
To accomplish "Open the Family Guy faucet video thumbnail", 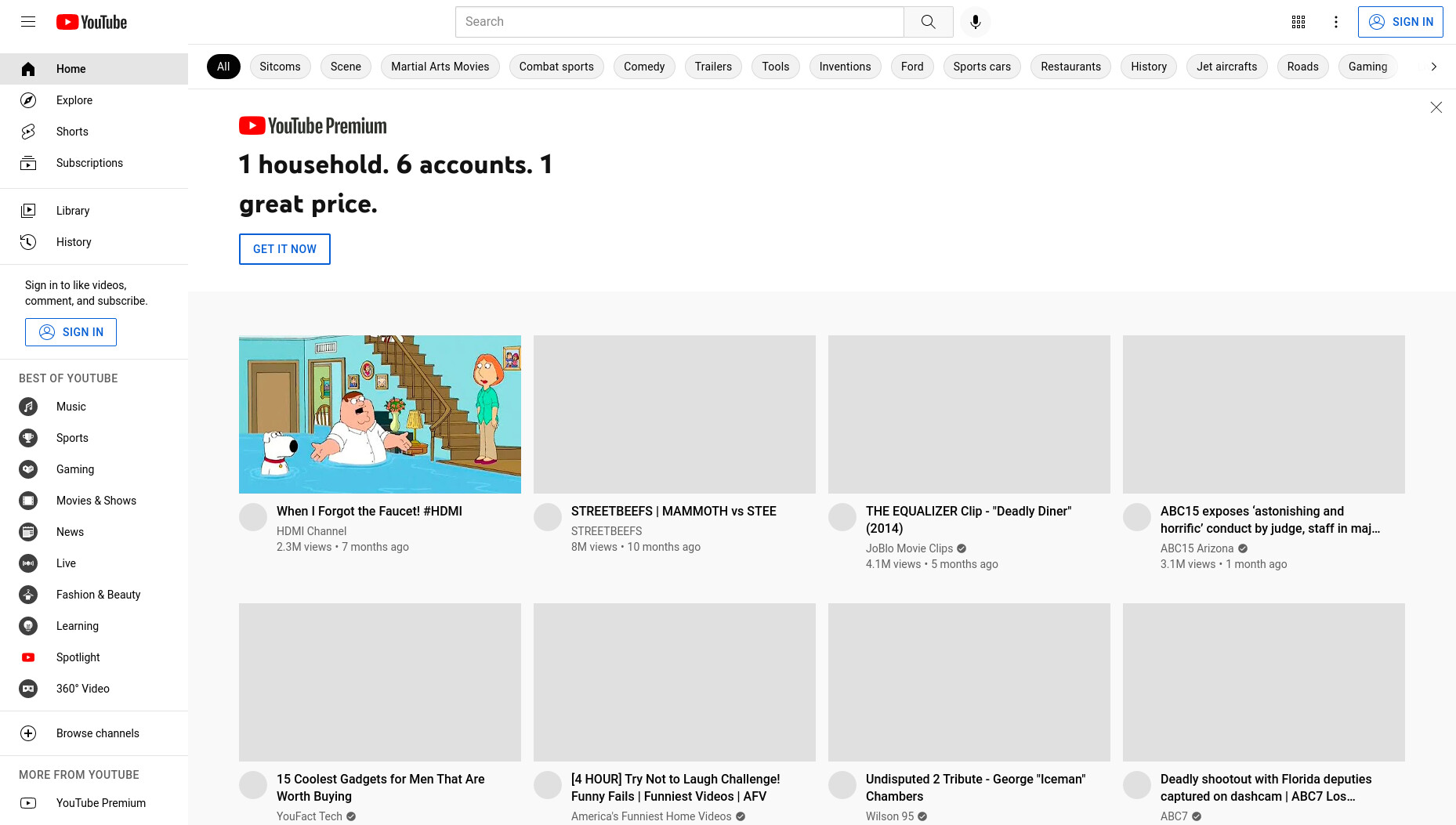I will (380, 414).
